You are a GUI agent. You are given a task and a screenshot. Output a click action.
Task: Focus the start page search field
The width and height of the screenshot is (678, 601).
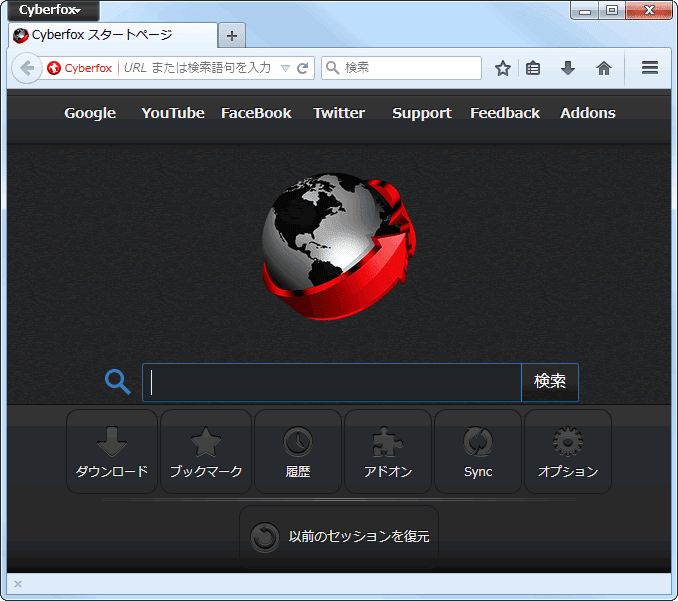pyautogui.click(x=332, y=383)
